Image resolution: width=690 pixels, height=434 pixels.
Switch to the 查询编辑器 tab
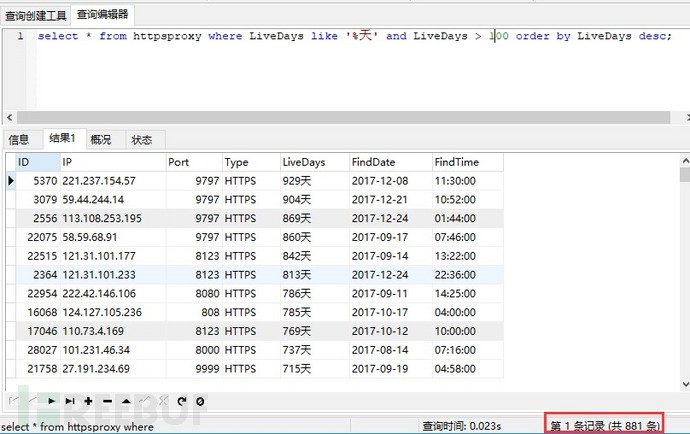(x=102, y=15)
